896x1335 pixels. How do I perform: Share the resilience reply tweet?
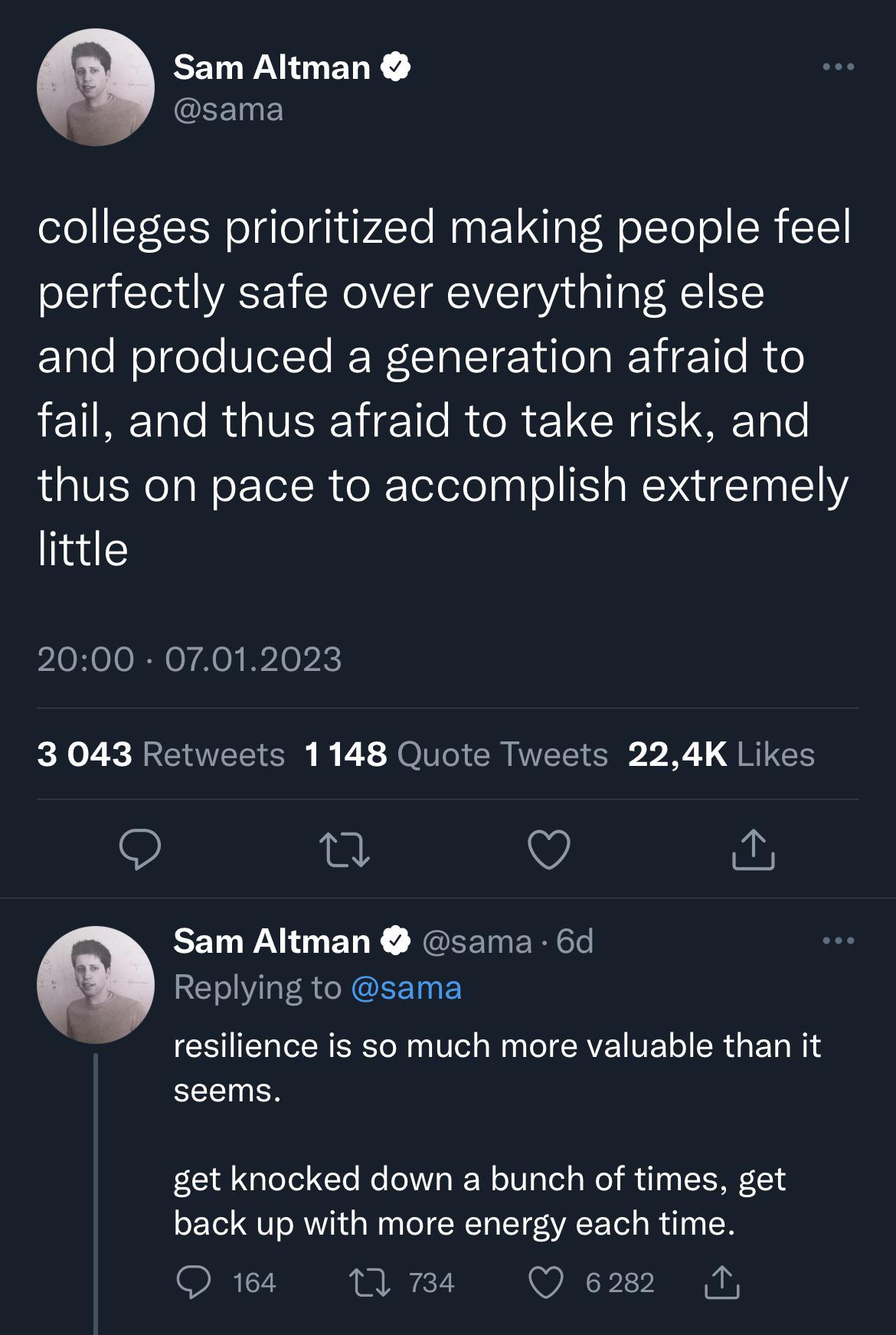click(721, 1282)
